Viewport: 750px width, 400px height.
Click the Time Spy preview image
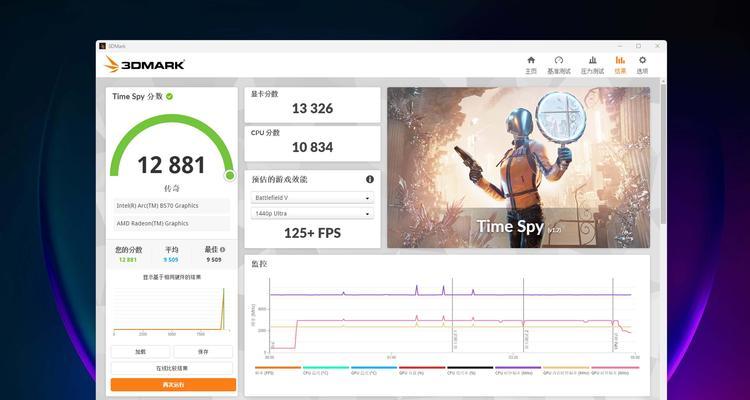(x=518, y=167)
